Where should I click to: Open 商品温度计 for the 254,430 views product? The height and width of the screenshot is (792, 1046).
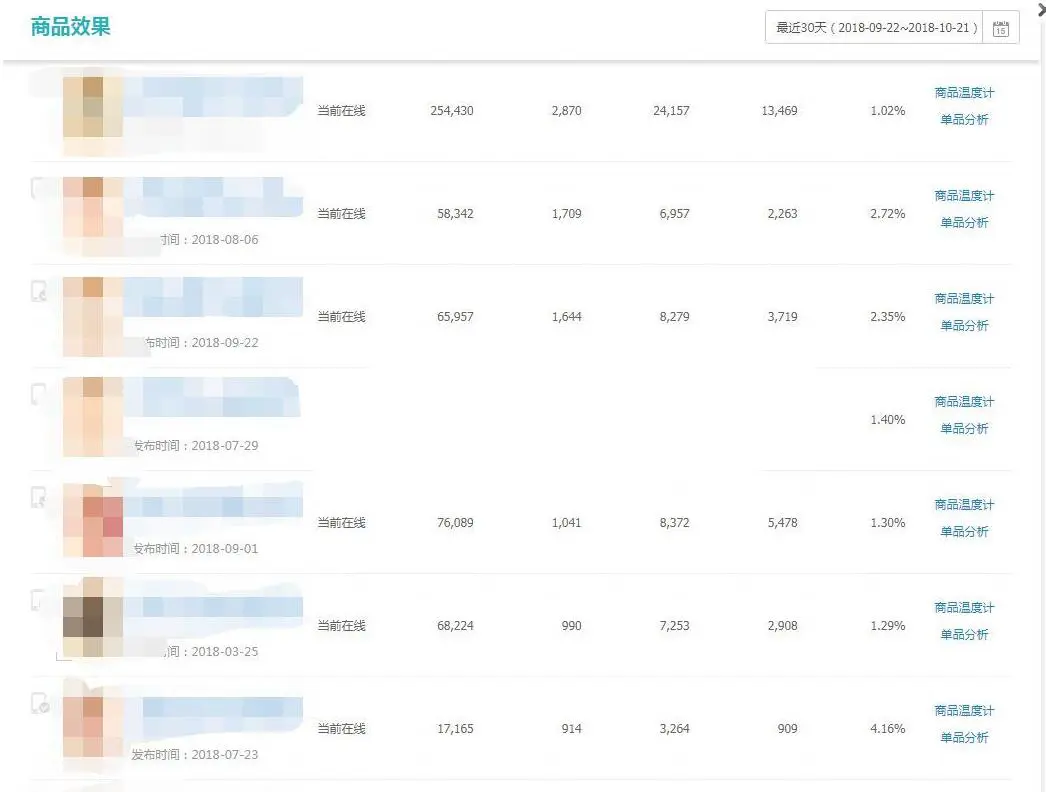964,93
